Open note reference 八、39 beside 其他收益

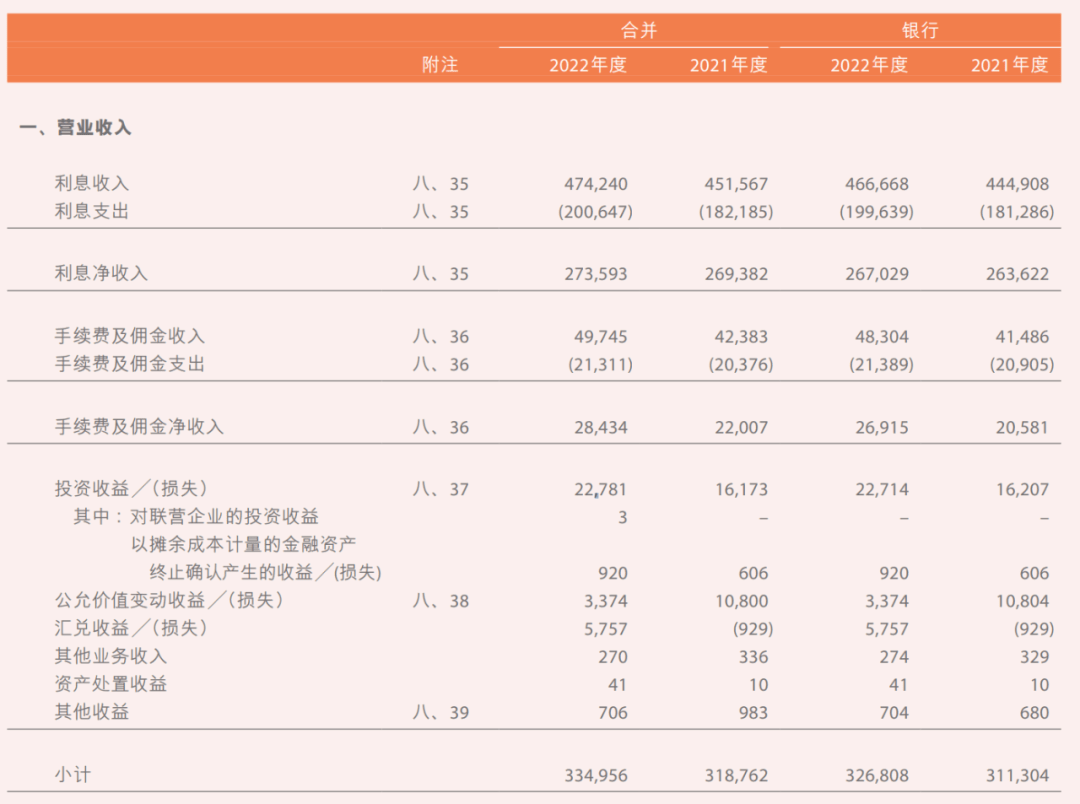[442, 713]
